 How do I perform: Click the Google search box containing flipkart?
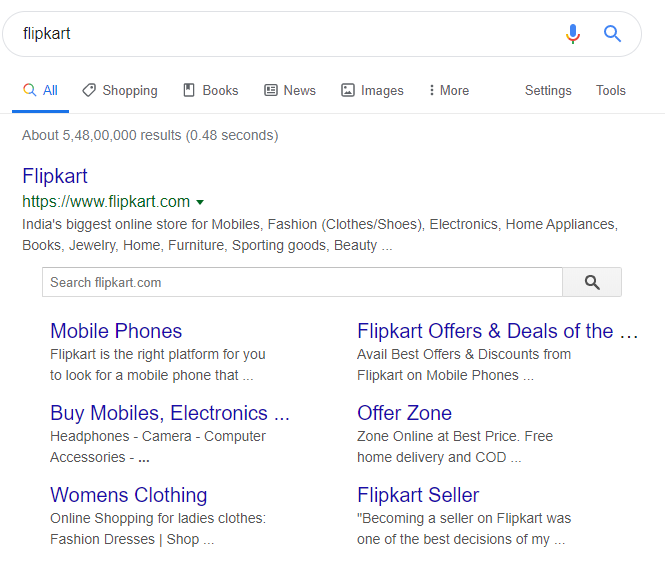(x=280, y=34)
